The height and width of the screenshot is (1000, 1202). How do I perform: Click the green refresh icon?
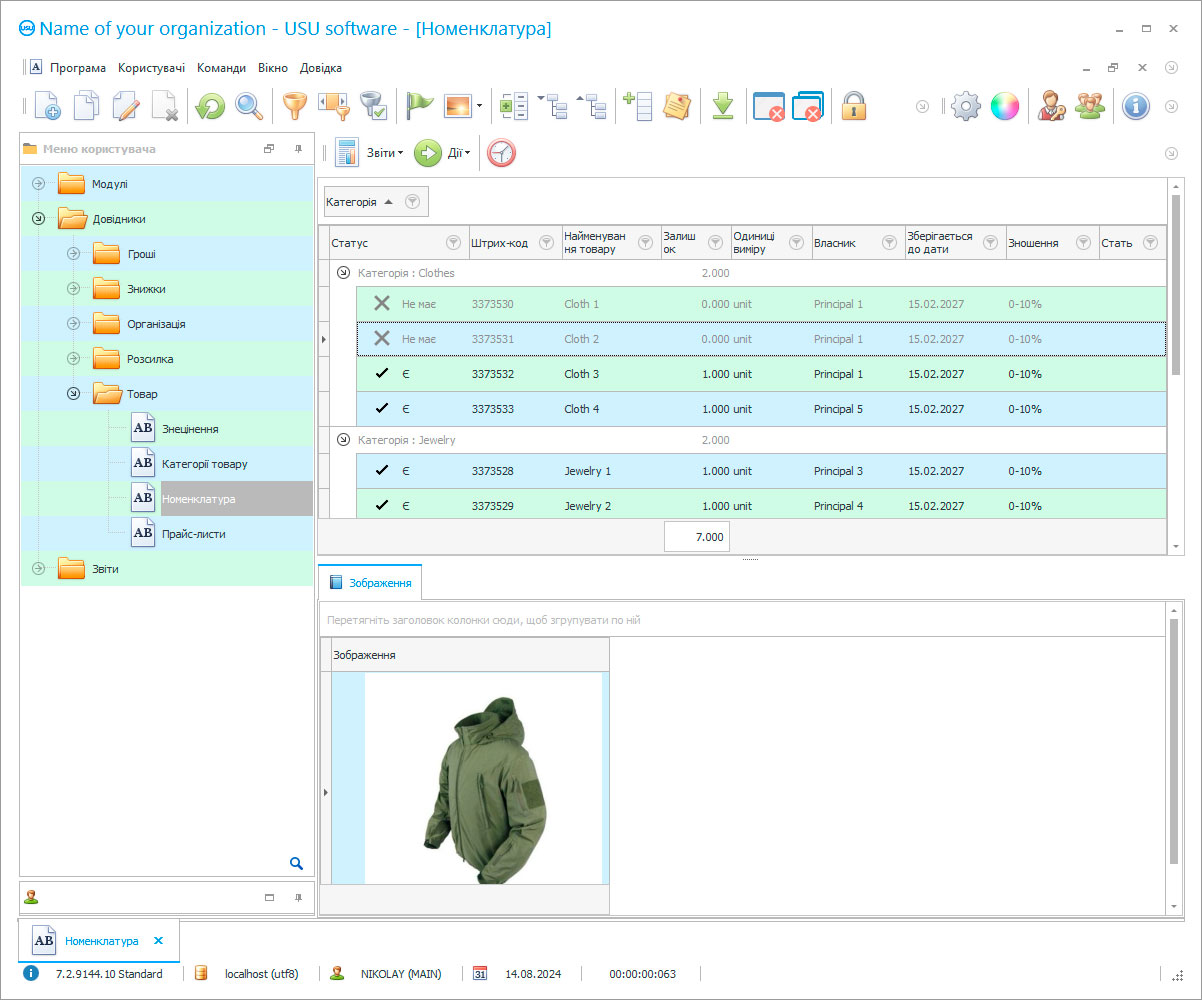[210, 106]
